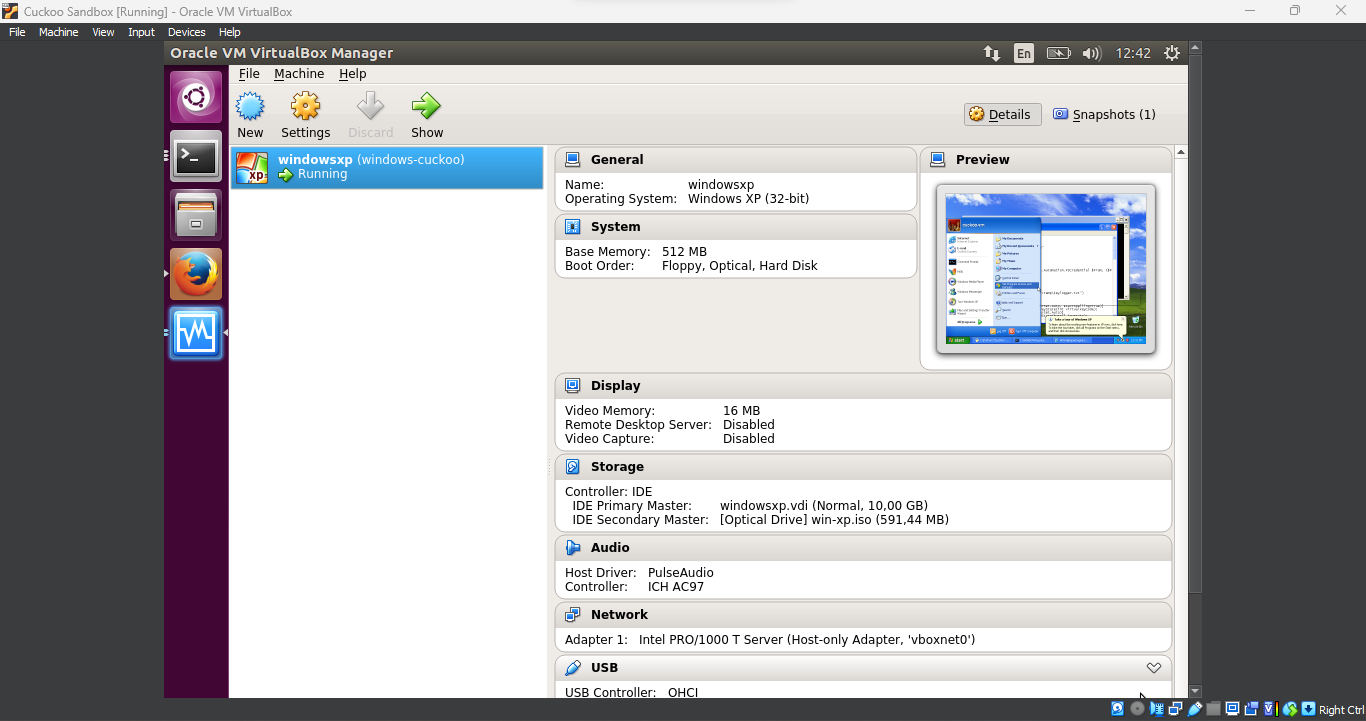Collapse the USB section chevron
This screenshot has width=1366, height=721.
pos(1153,667)
